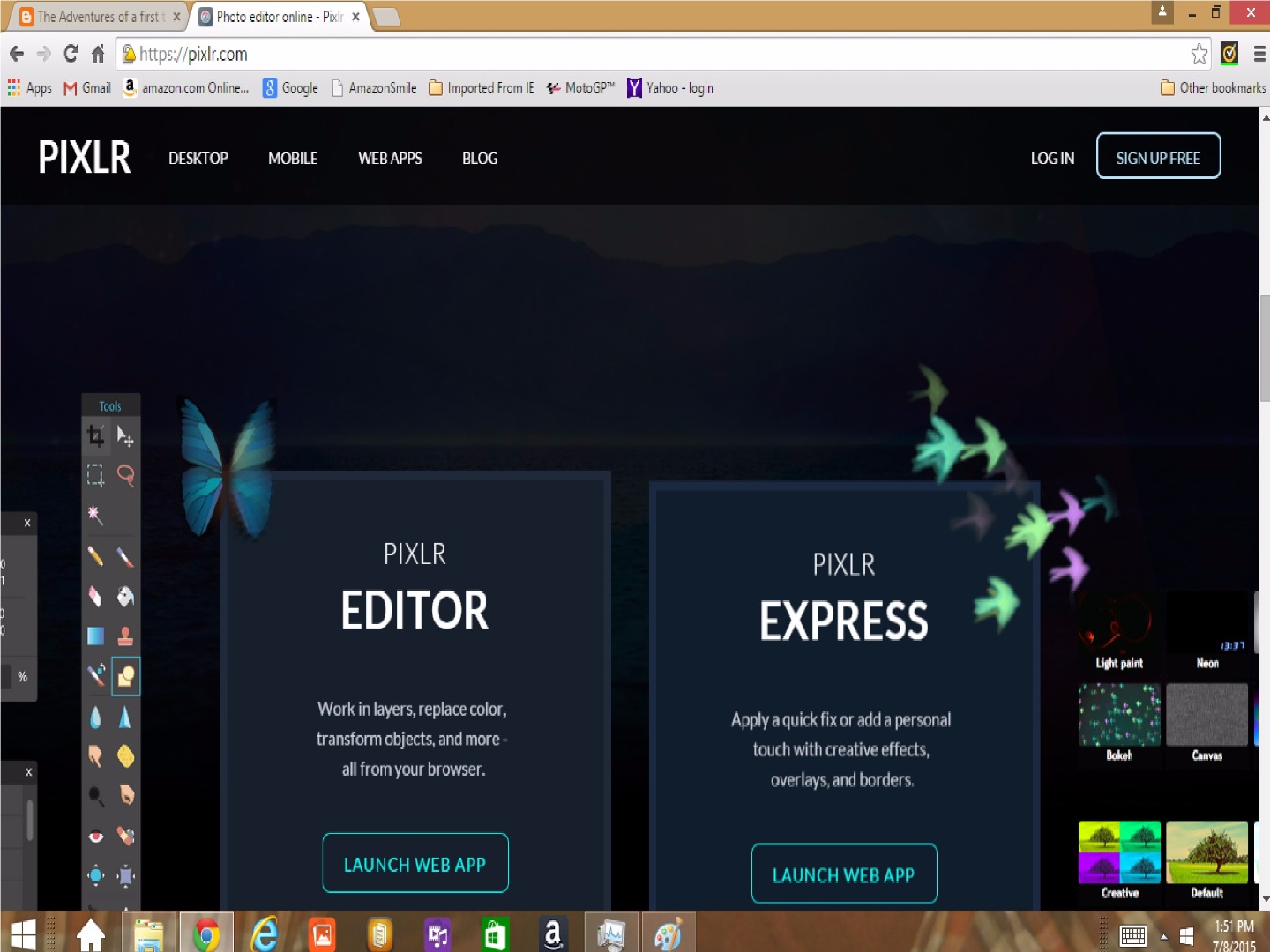Go back with the browser back arrow
The image size is (1270, 952).
[x=17, y=54]
